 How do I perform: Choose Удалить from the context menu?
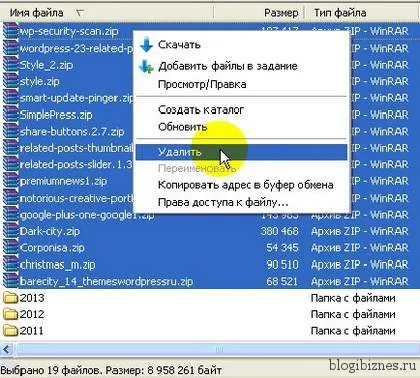tap(241, 152)
